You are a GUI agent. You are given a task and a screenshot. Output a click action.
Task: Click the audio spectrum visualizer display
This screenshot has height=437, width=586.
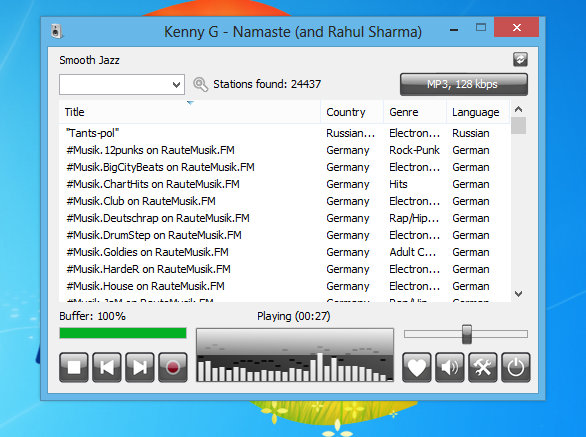(295, 355)
